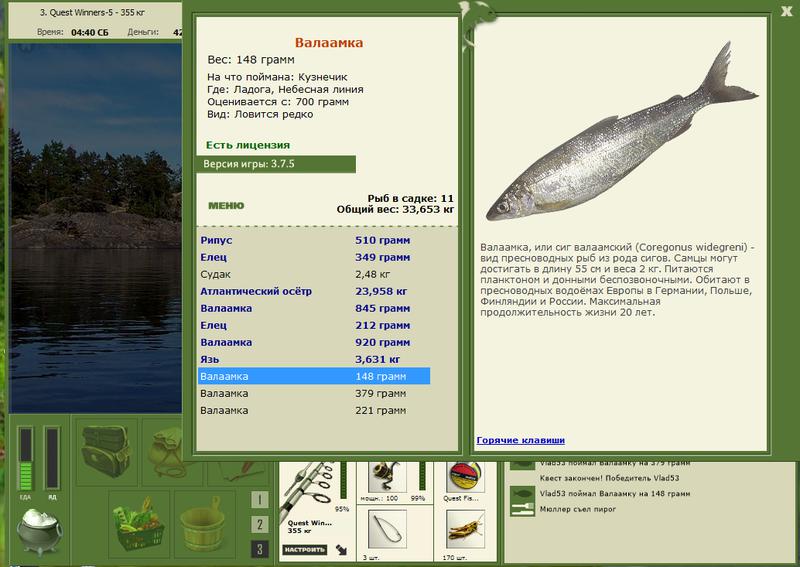This screenshot has height=567, width=800.
Task: Switch to tackle slot 2
Action: click(260, 524)
